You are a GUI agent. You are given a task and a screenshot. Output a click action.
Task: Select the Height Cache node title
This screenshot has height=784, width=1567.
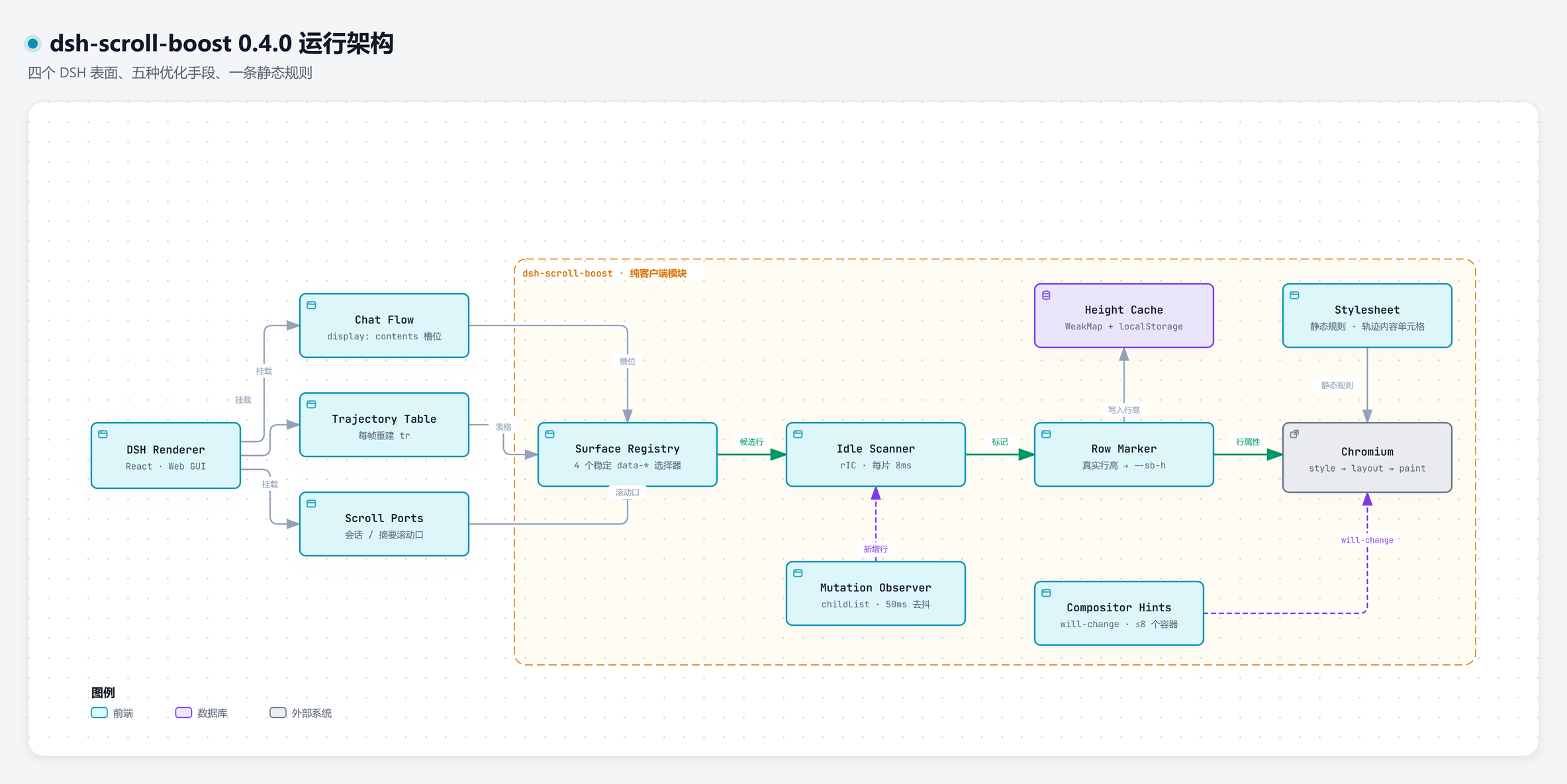point(1123,310)
